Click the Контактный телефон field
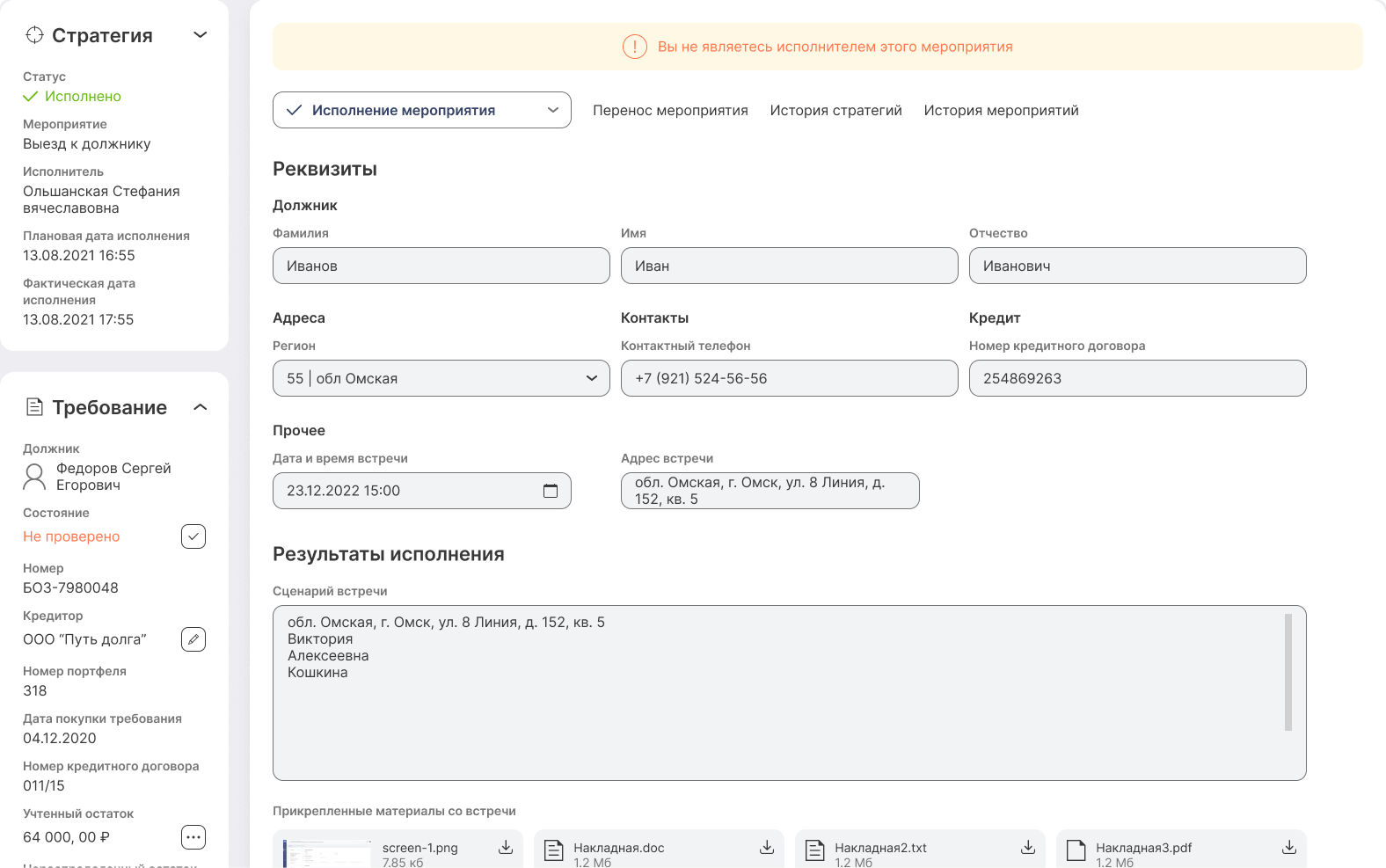This screenshot has height=868, width=1386. point(789,378)
